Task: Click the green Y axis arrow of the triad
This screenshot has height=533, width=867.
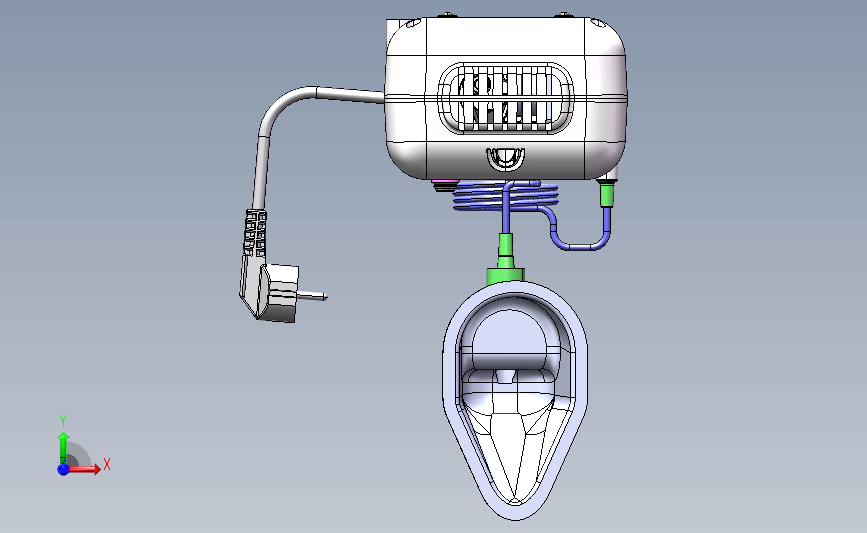Action: pyautogui.click(x=64, y=448)
